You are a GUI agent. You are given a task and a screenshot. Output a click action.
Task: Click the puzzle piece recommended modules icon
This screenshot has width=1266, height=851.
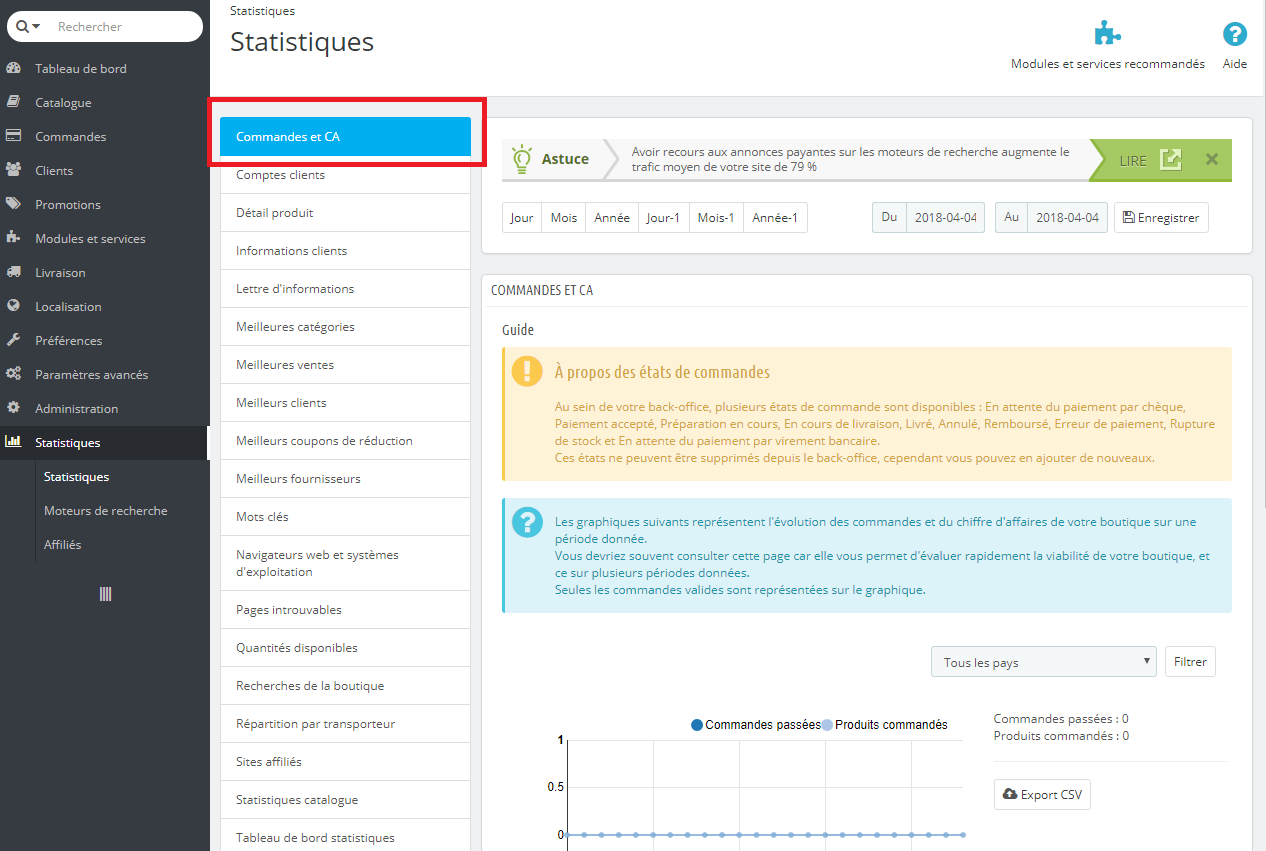(1107, 34)
